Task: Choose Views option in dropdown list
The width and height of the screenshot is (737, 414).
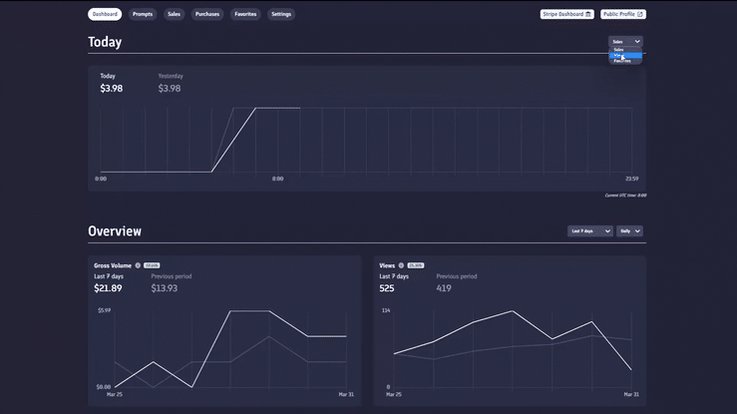Action: 626,55
